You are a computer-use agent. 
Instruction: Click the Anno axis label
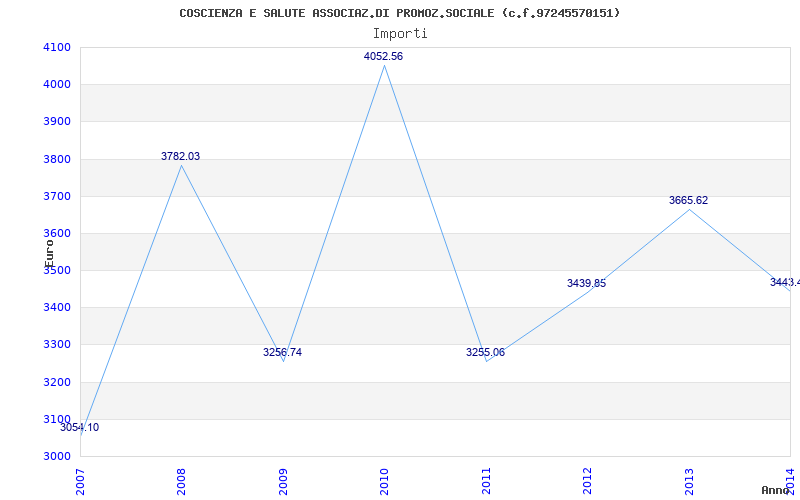tap(775, 490)
